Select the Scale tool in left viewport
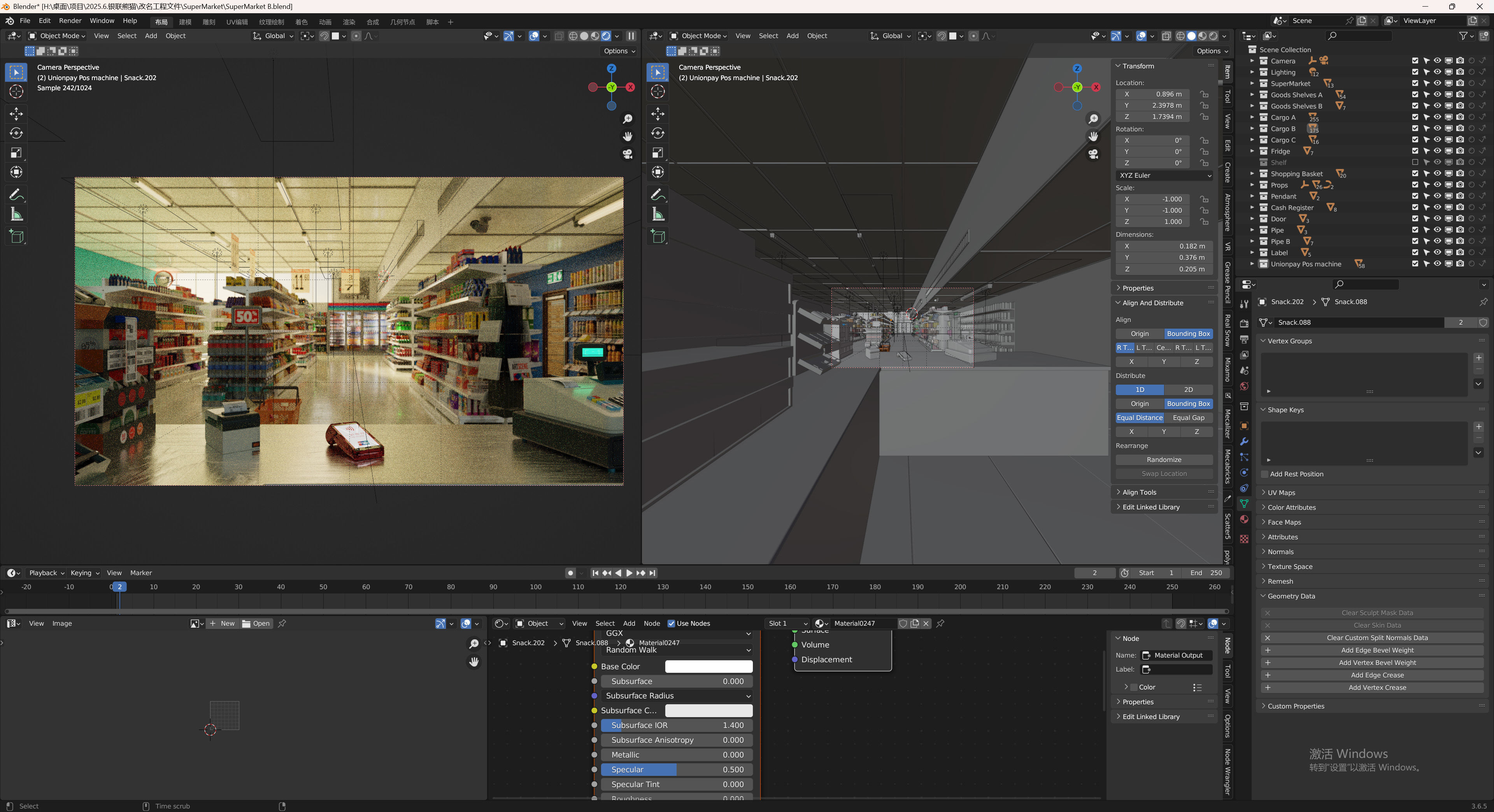The height and width of the screenshot is (812, 1494). tap(16, 153)
